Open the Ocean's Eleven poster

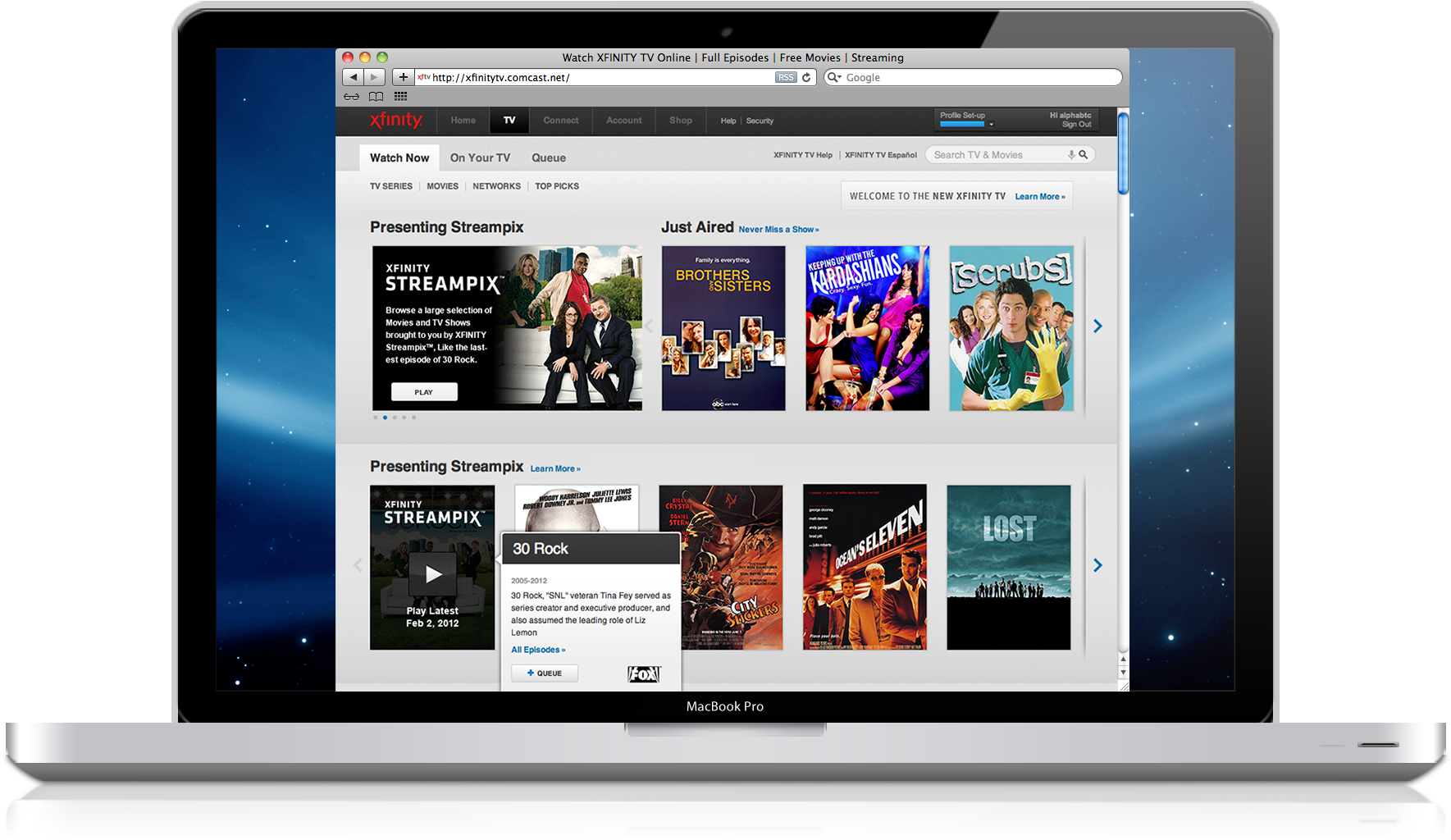(865, 568)
